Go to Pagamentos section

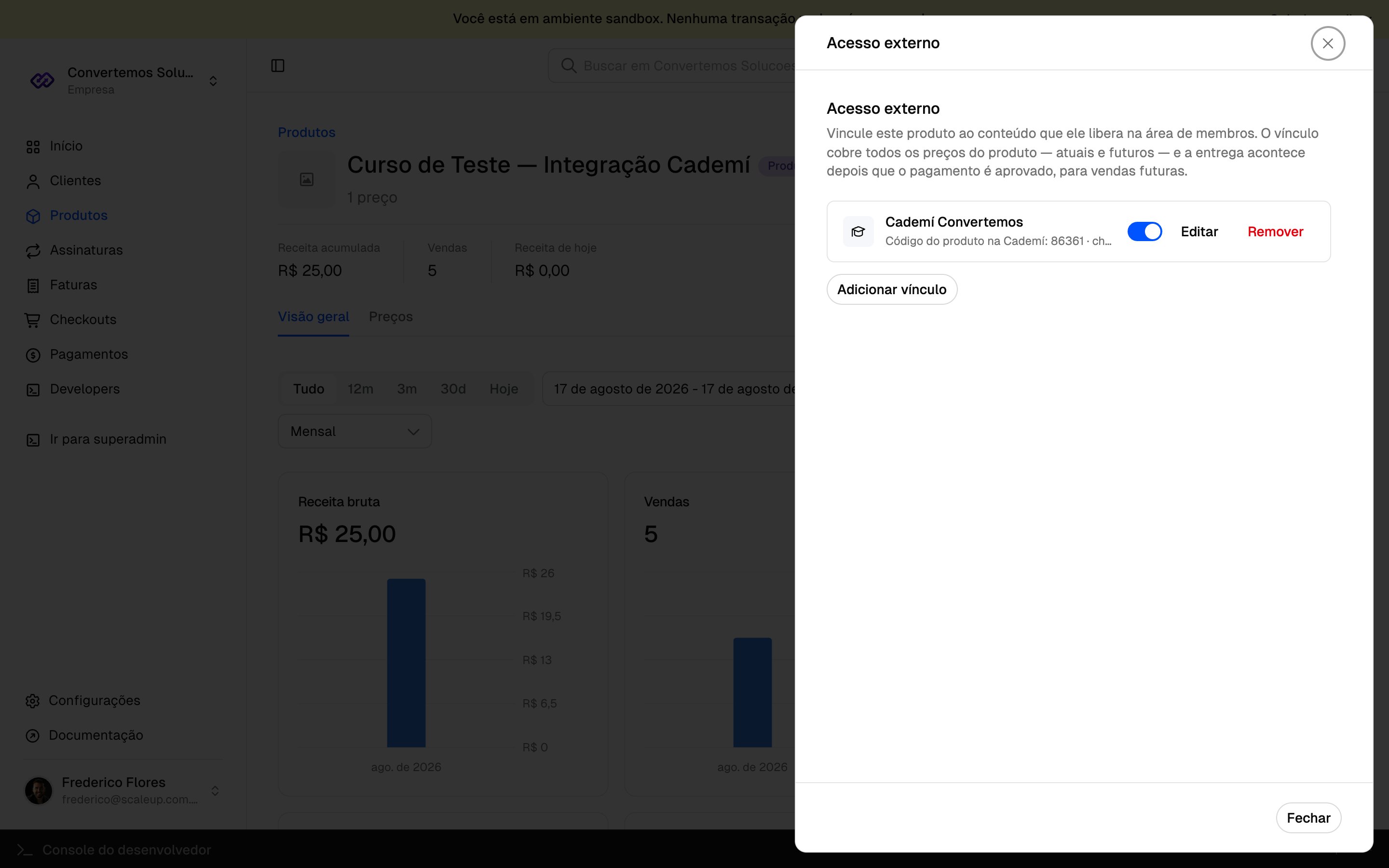(88, 354)
